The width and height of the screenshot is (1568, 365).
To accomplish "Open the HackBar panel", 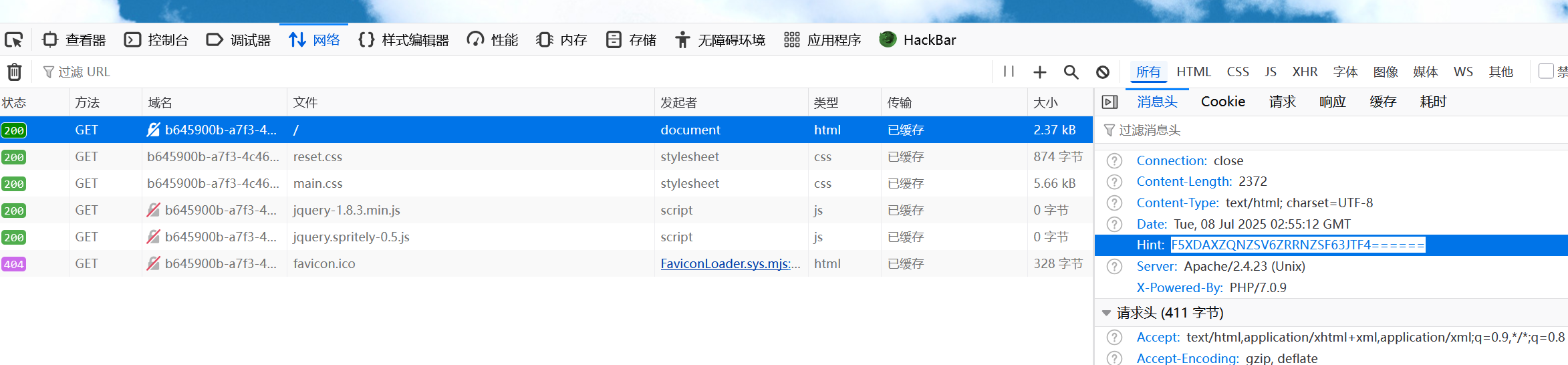I will (918, 40).
